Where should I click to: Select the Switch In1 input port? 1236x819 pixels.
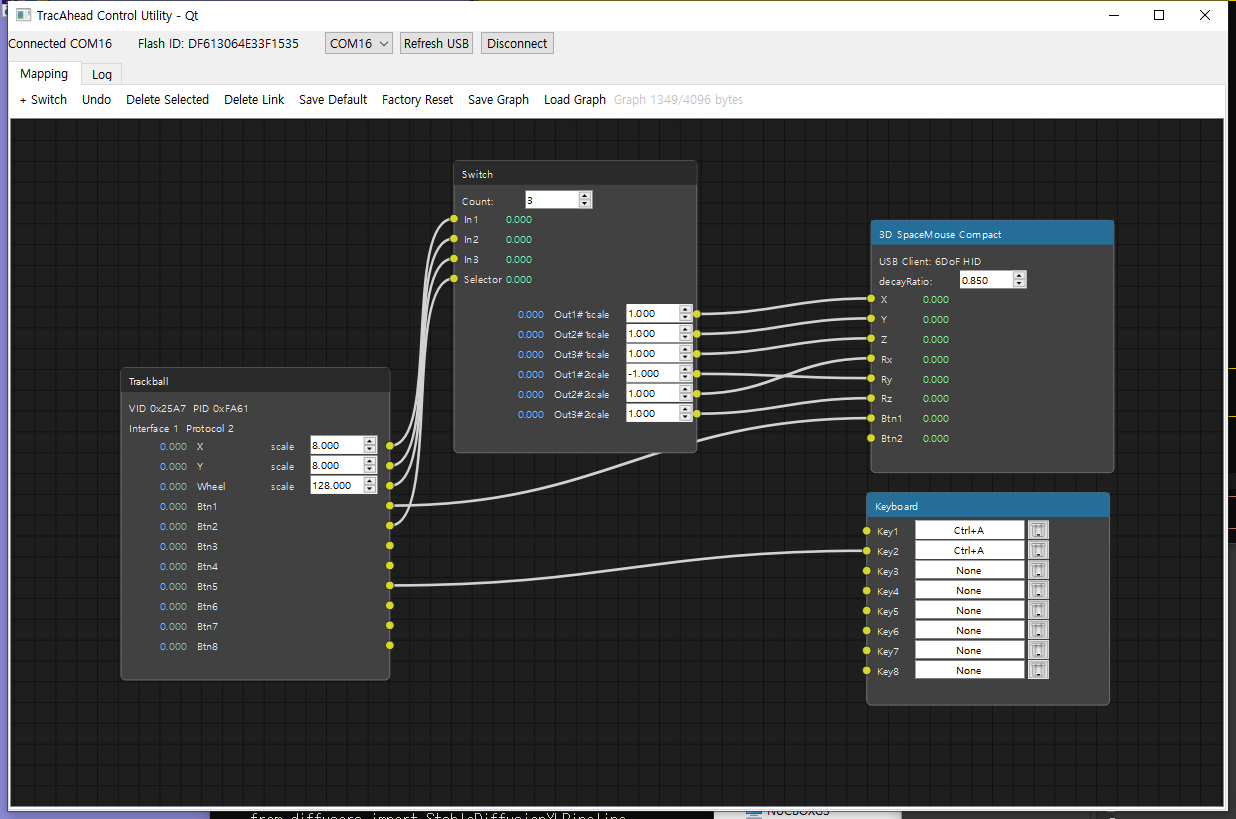click(454, 219)
